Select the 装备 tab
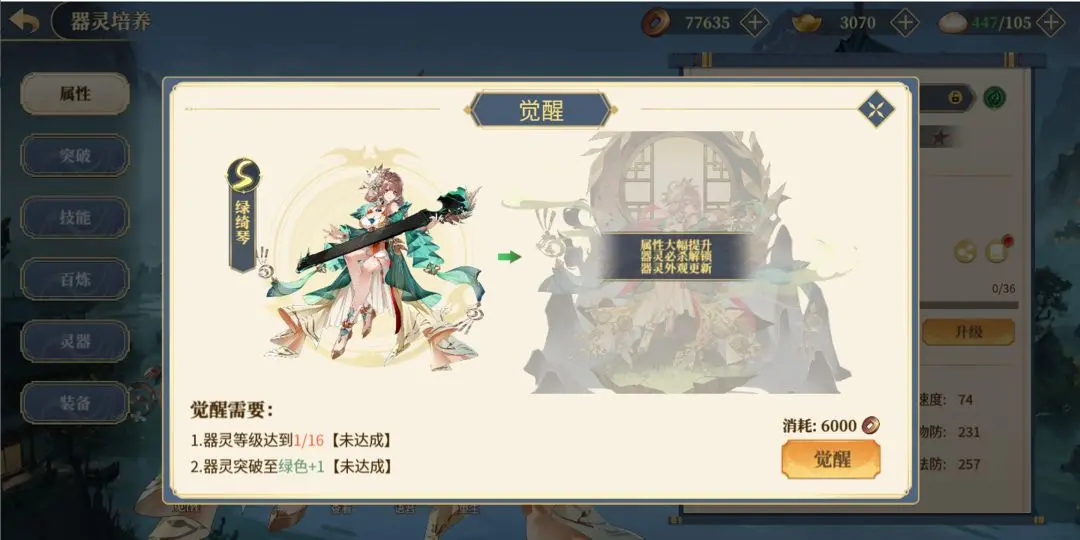The width and height of the screenshot is (1080, 540). coord(75,403)
